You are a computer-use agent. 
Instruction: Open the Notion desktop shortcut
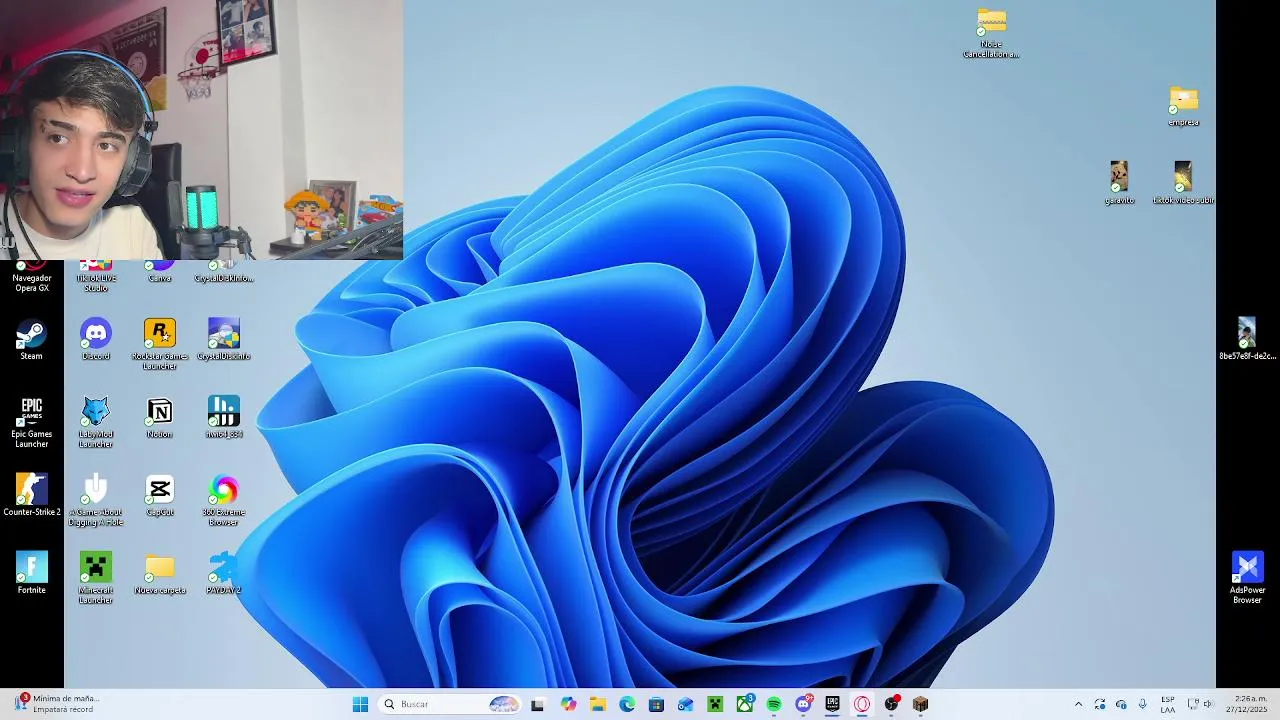pyautogui.click(x=160, y=418)
